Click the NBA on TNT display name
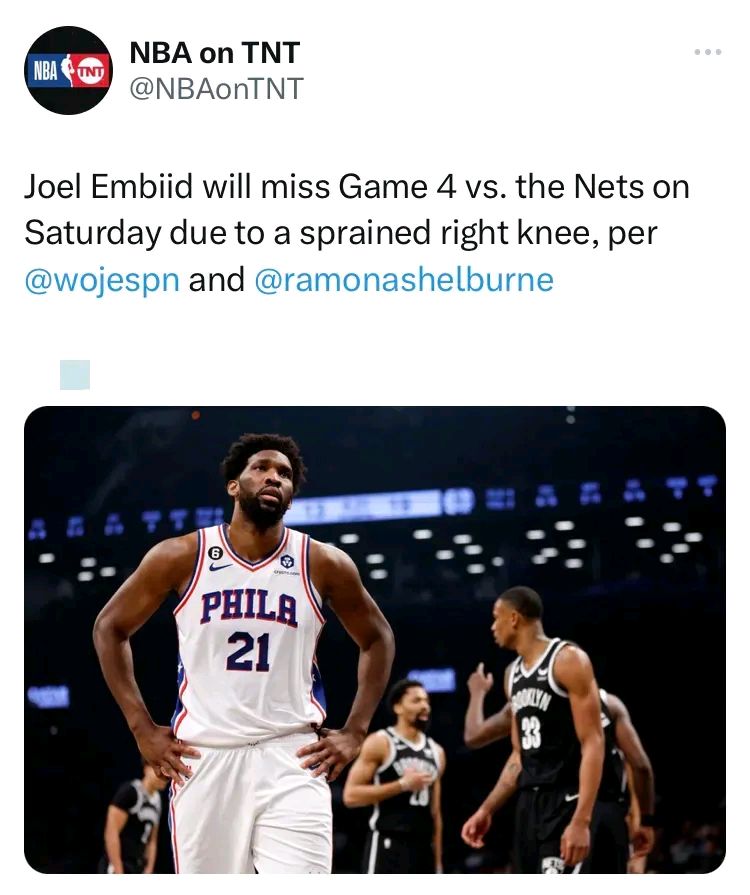The image size is (750, 895). point(215,52)
